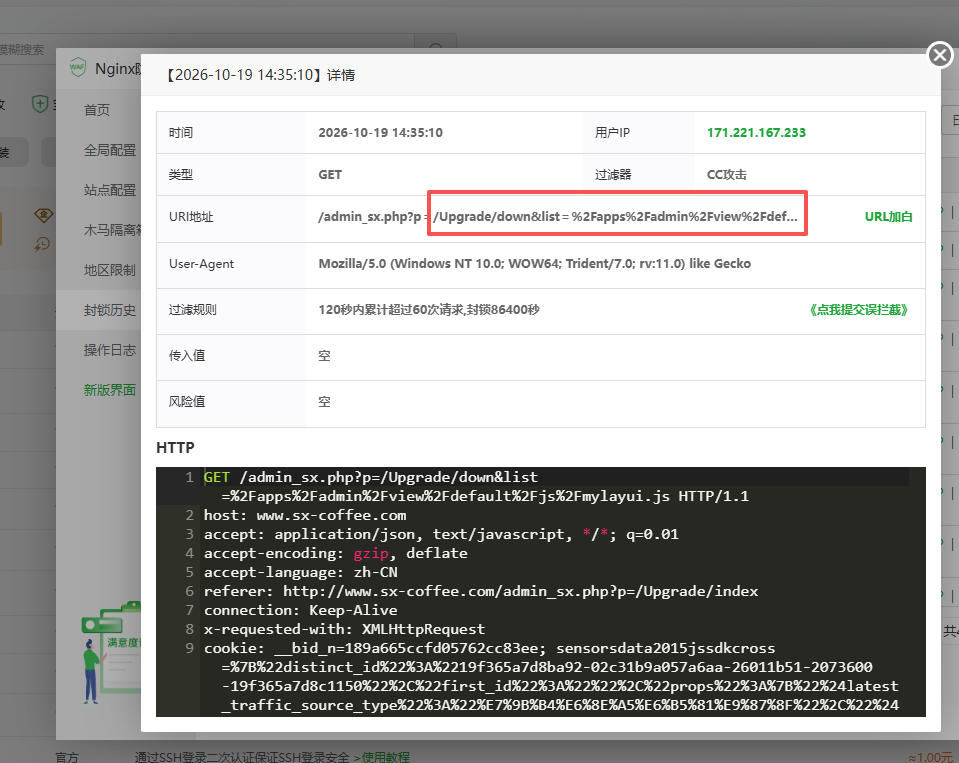Viewport: 959px width, 763px height.
Task: Click the x-requested-with: XMLHttpRequest line
Action: pos(344,629)
